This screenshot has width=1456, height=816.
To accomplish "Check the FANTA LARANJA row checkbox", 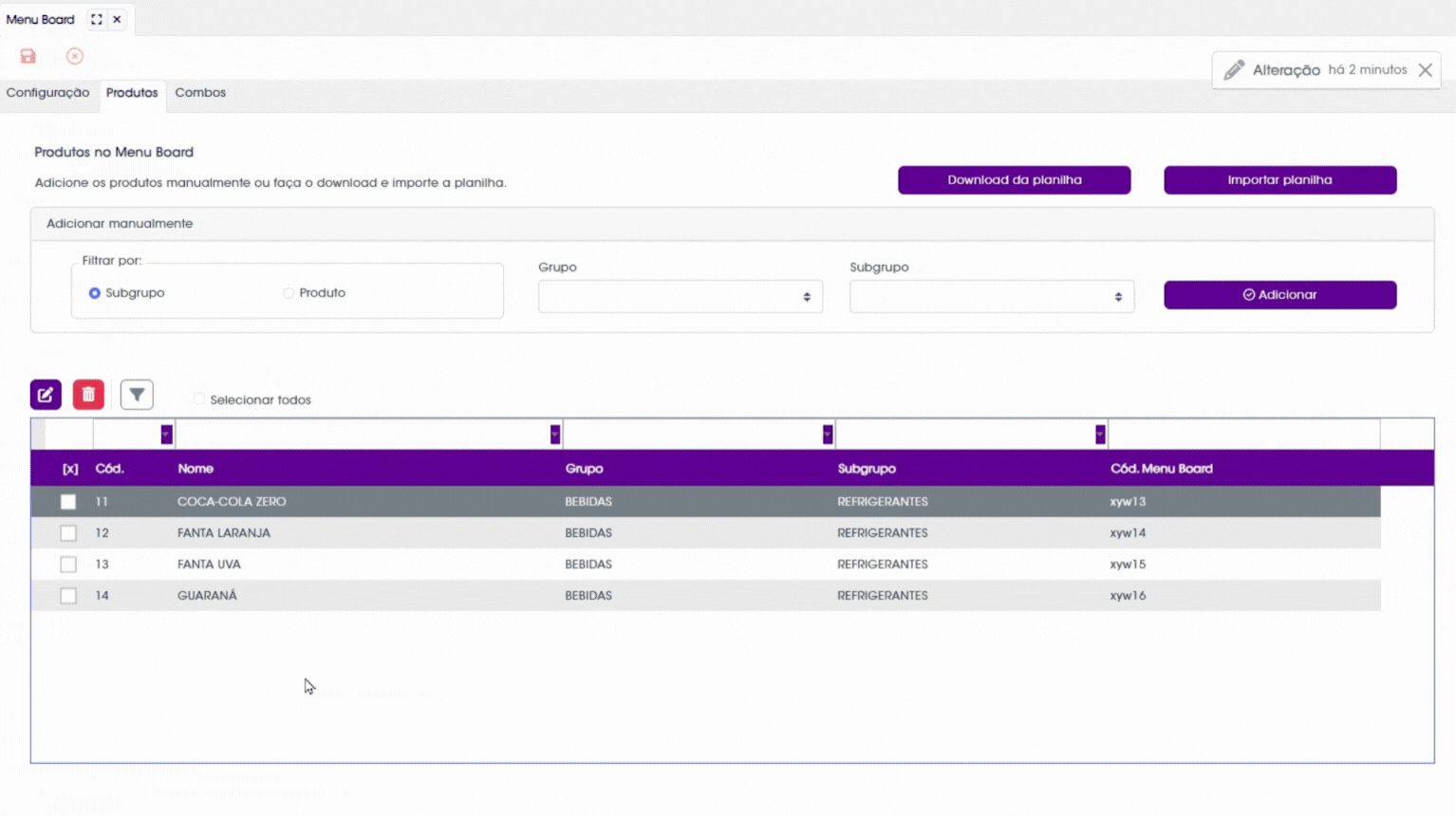I will [x=68, y=533].
